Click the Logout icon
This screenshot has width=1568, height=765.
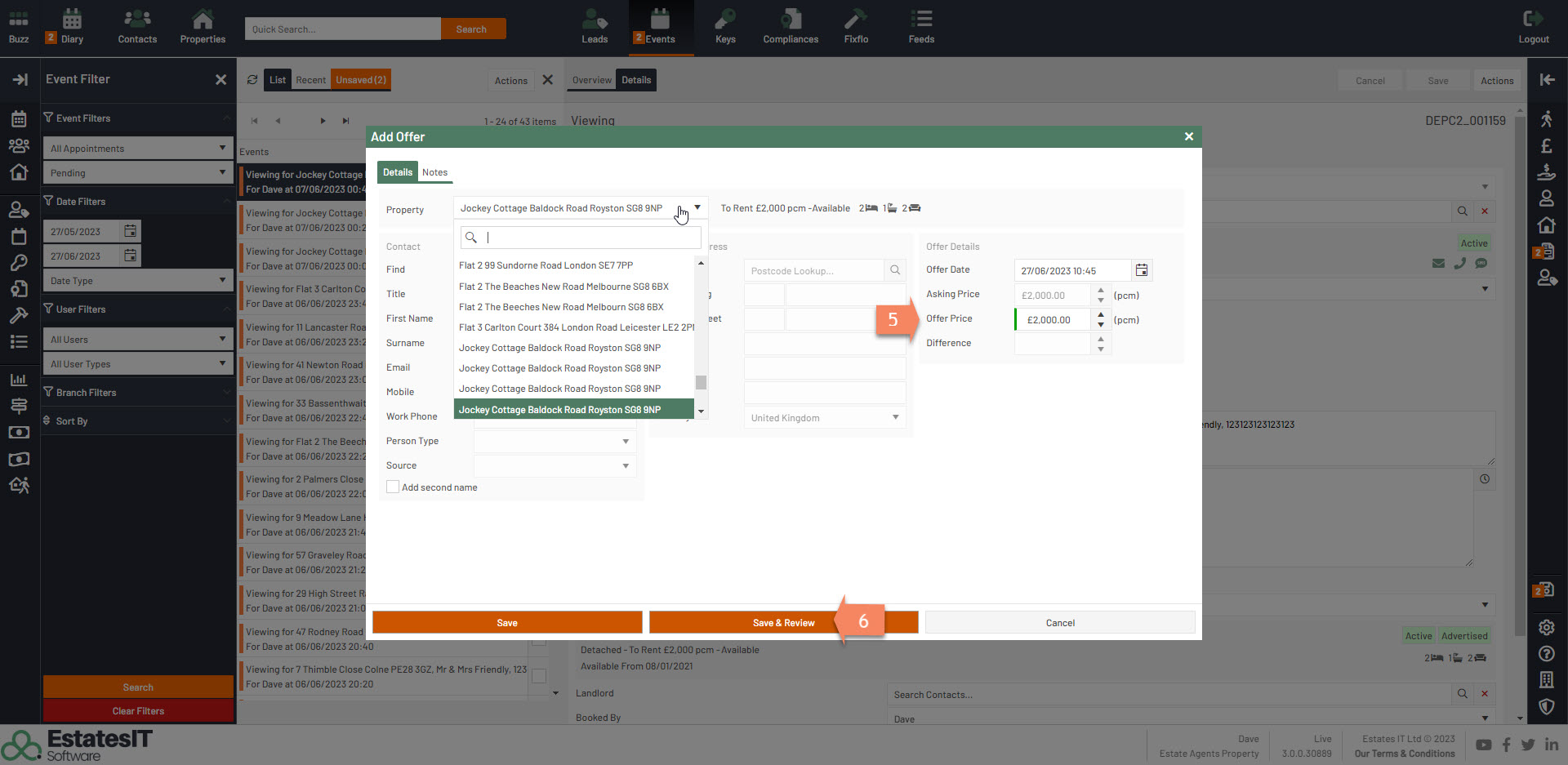click(1533, 27)
